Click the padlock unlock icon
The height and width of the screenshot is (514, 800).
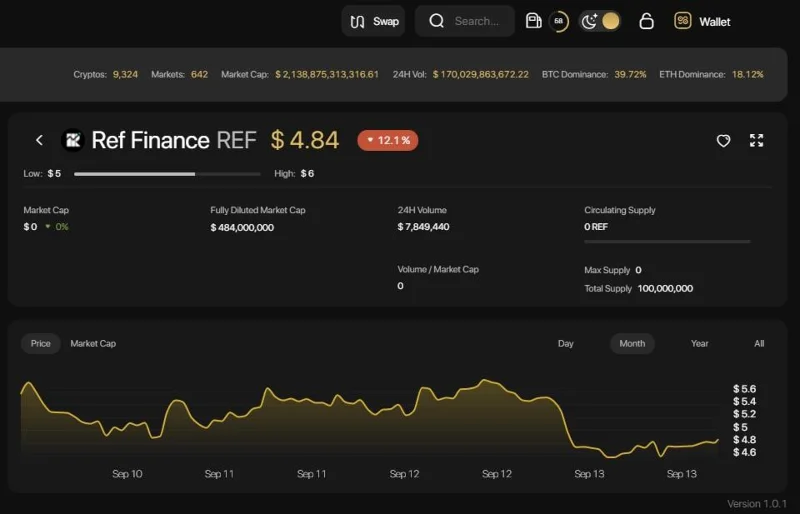pos(646,21)
